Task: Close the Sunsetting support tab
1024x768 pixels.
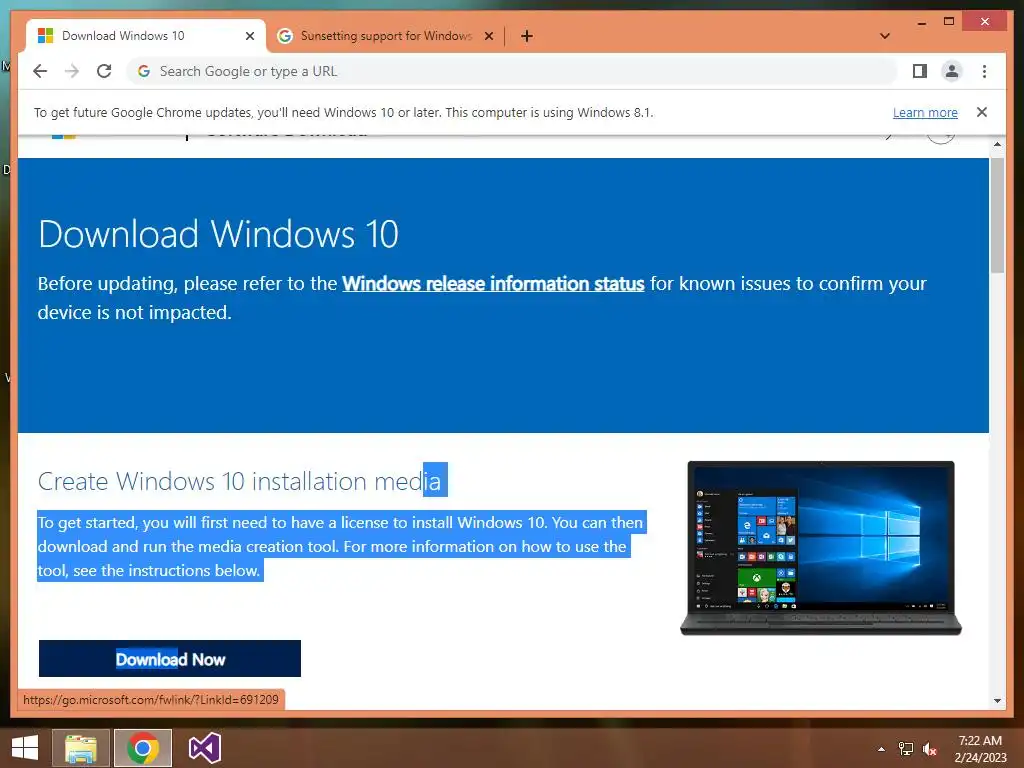Action: click(x=488, y=36)
